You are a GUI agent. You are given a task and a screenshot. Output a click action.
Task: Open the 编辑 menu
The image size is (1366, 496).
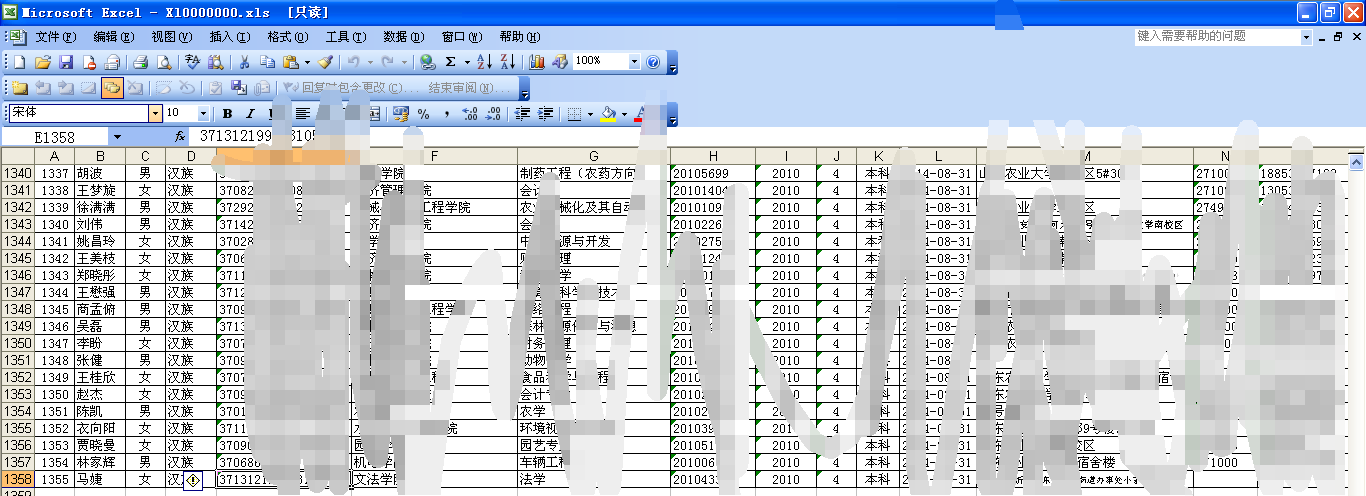[x=113, y=36]
